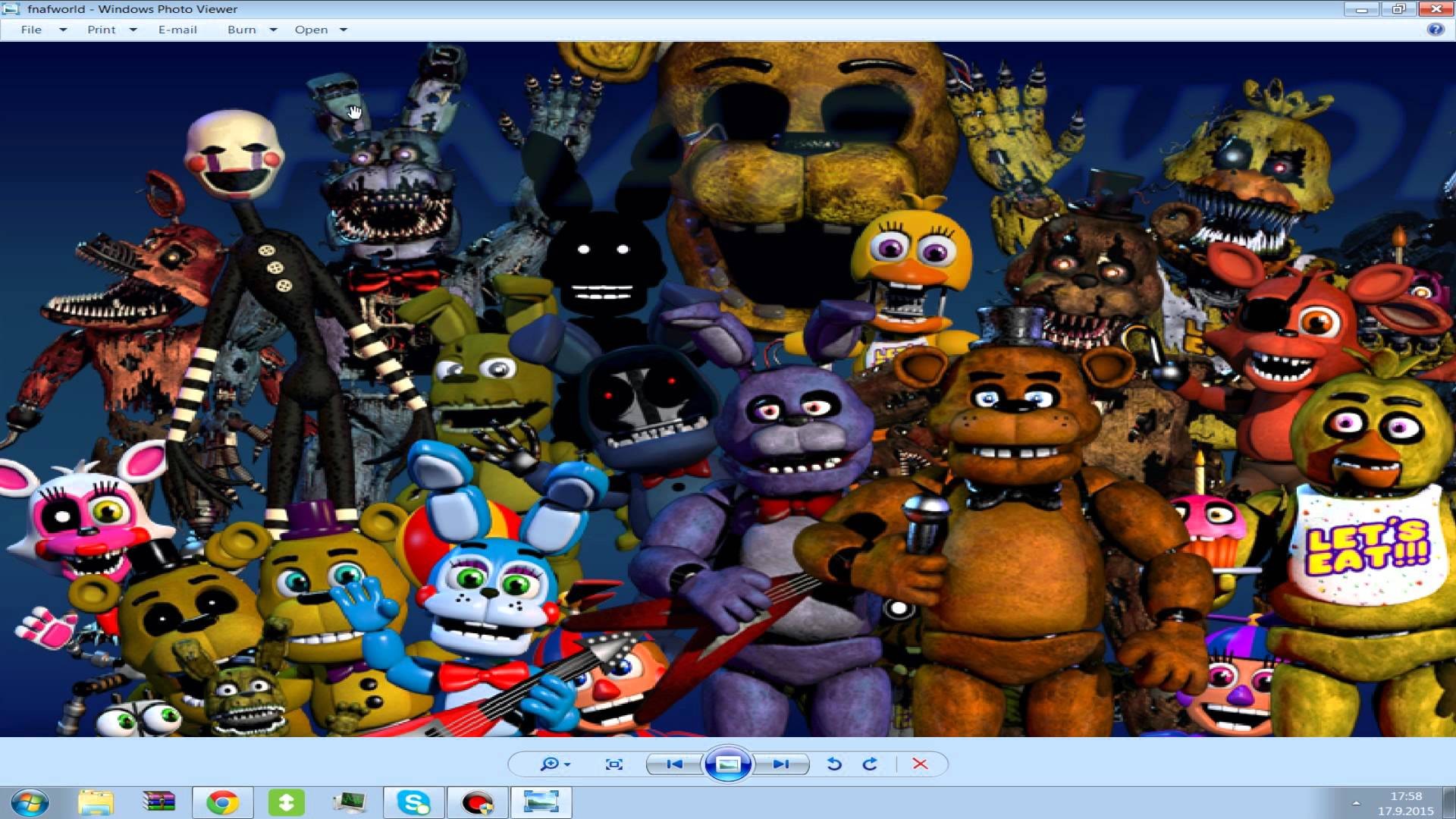Open the red recorder app in taskbar
Viewport: 1456px width, 819px height.
tap(478, 802)
